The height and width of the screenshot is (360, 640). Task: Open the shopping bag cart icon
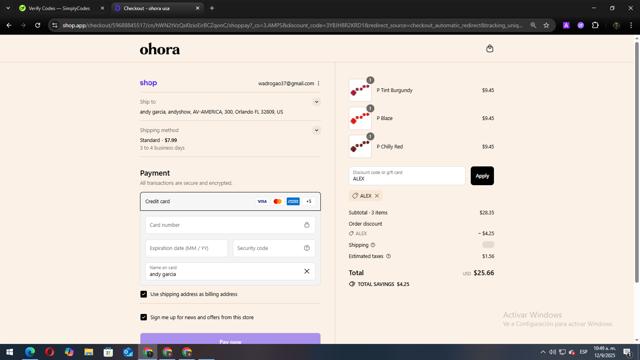click(489, 49)
